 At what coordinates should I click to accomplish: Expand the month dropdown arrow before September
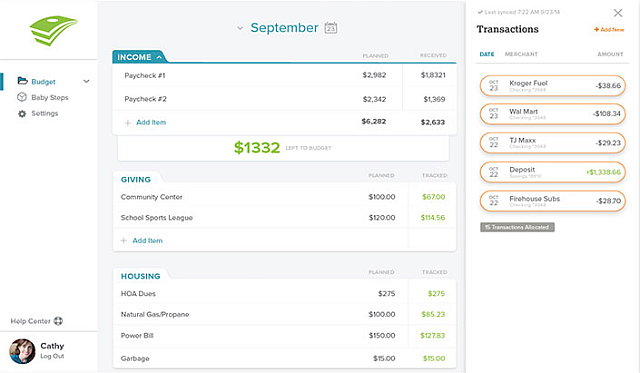(x=240, y=28)
